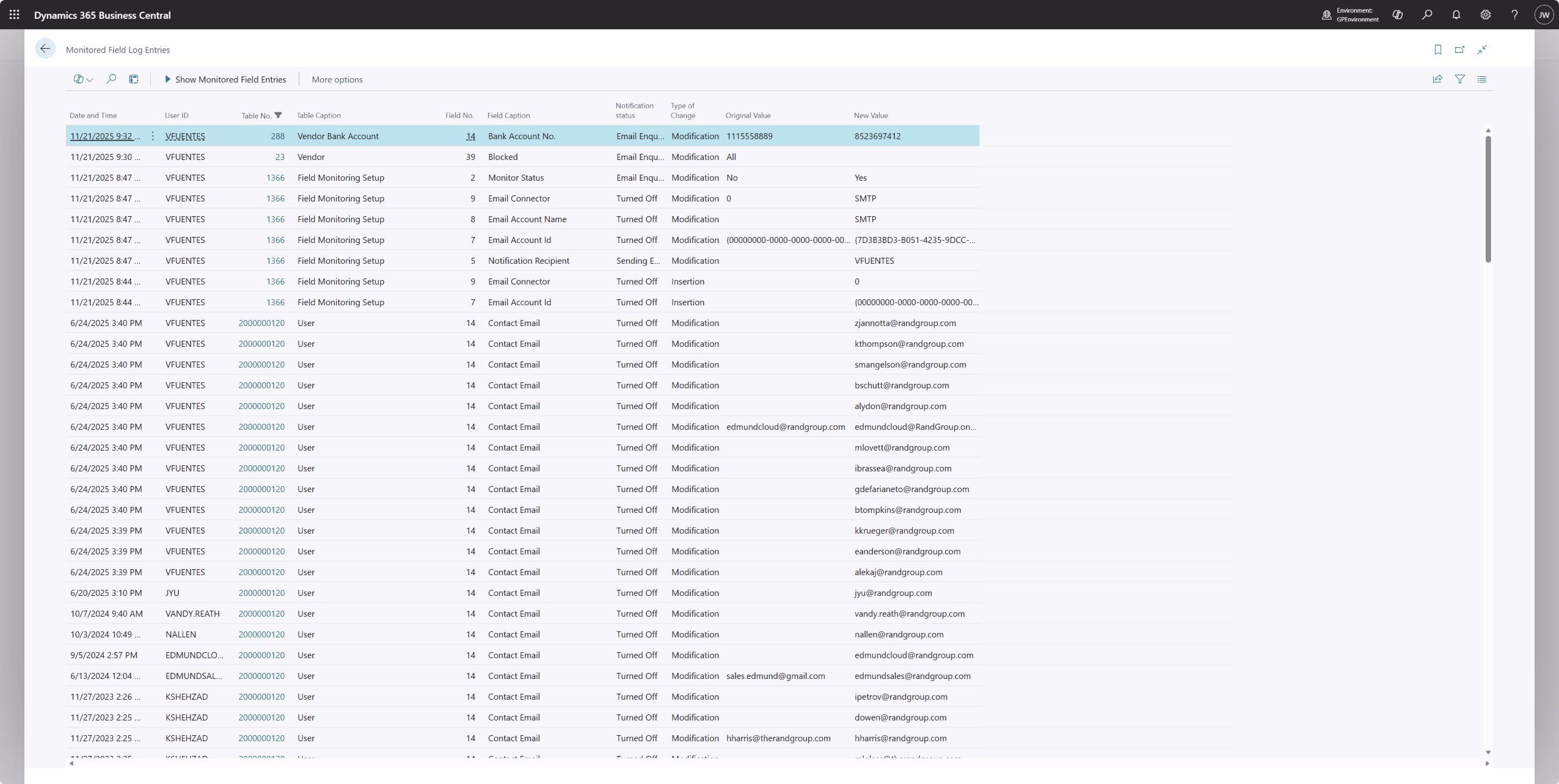Open the app launcher waffle menu

click(x=14, y=15)
